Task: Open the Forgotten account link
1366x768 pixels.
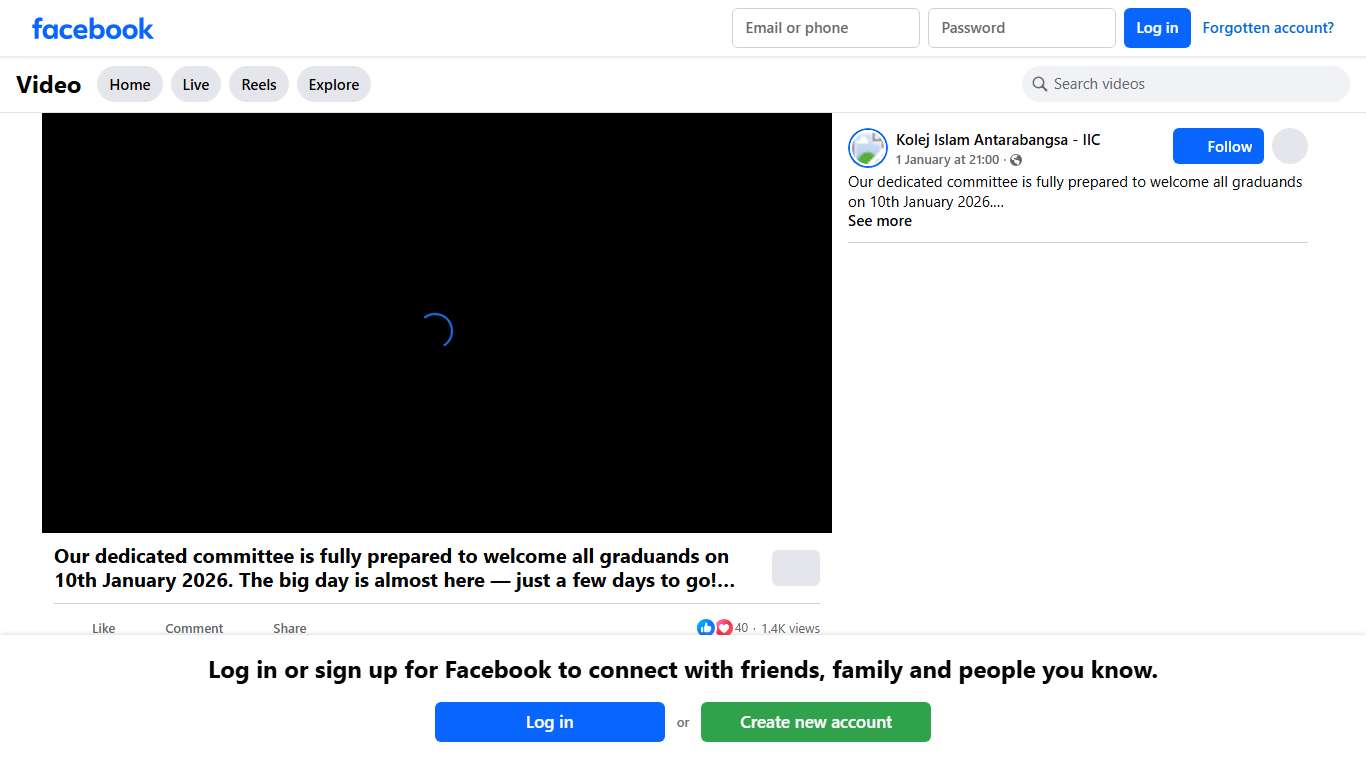Action: [x=1267, y=28]
